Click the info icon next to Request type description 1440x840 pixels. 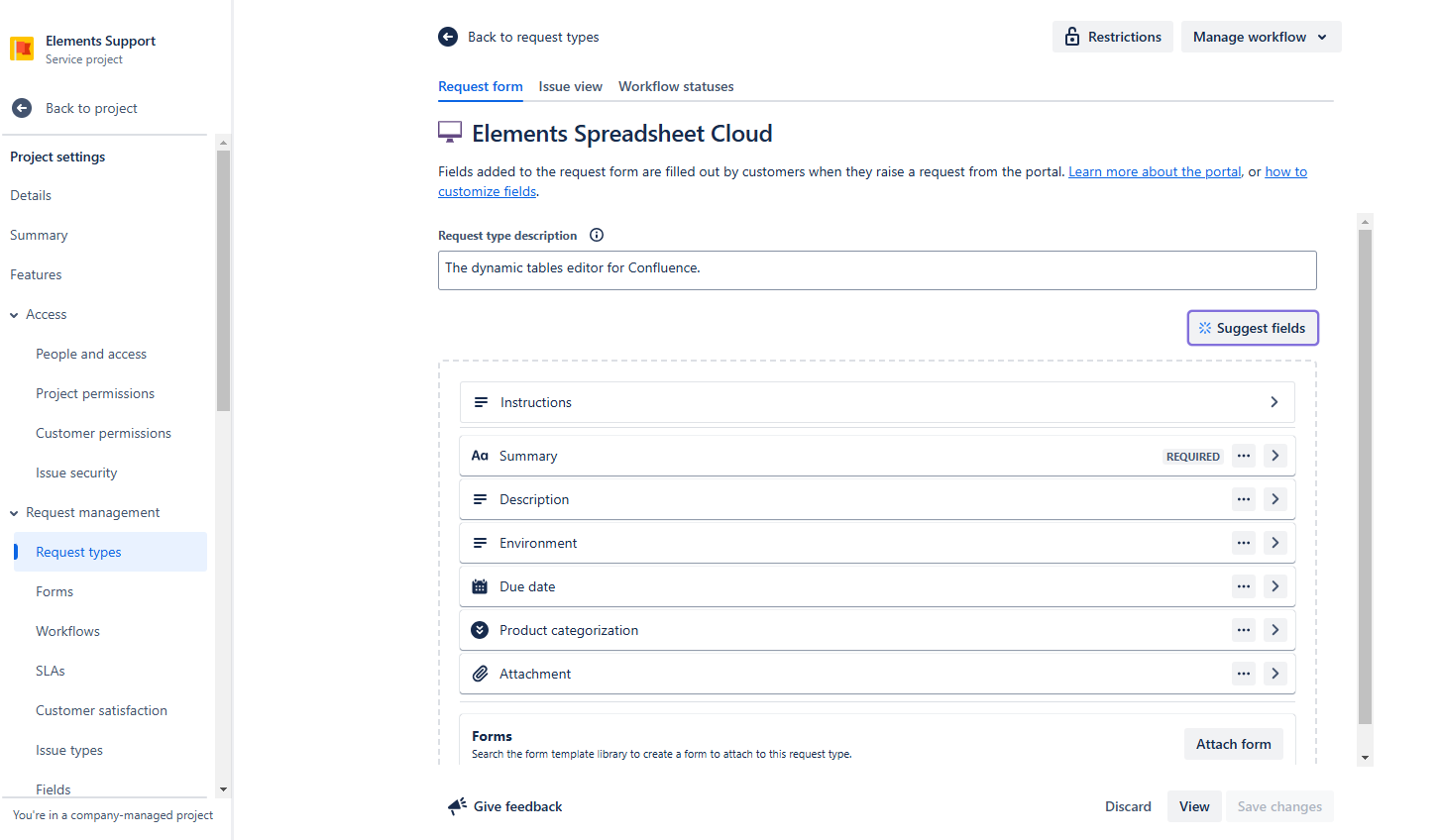pyautogui.click(x=597, y=235)
